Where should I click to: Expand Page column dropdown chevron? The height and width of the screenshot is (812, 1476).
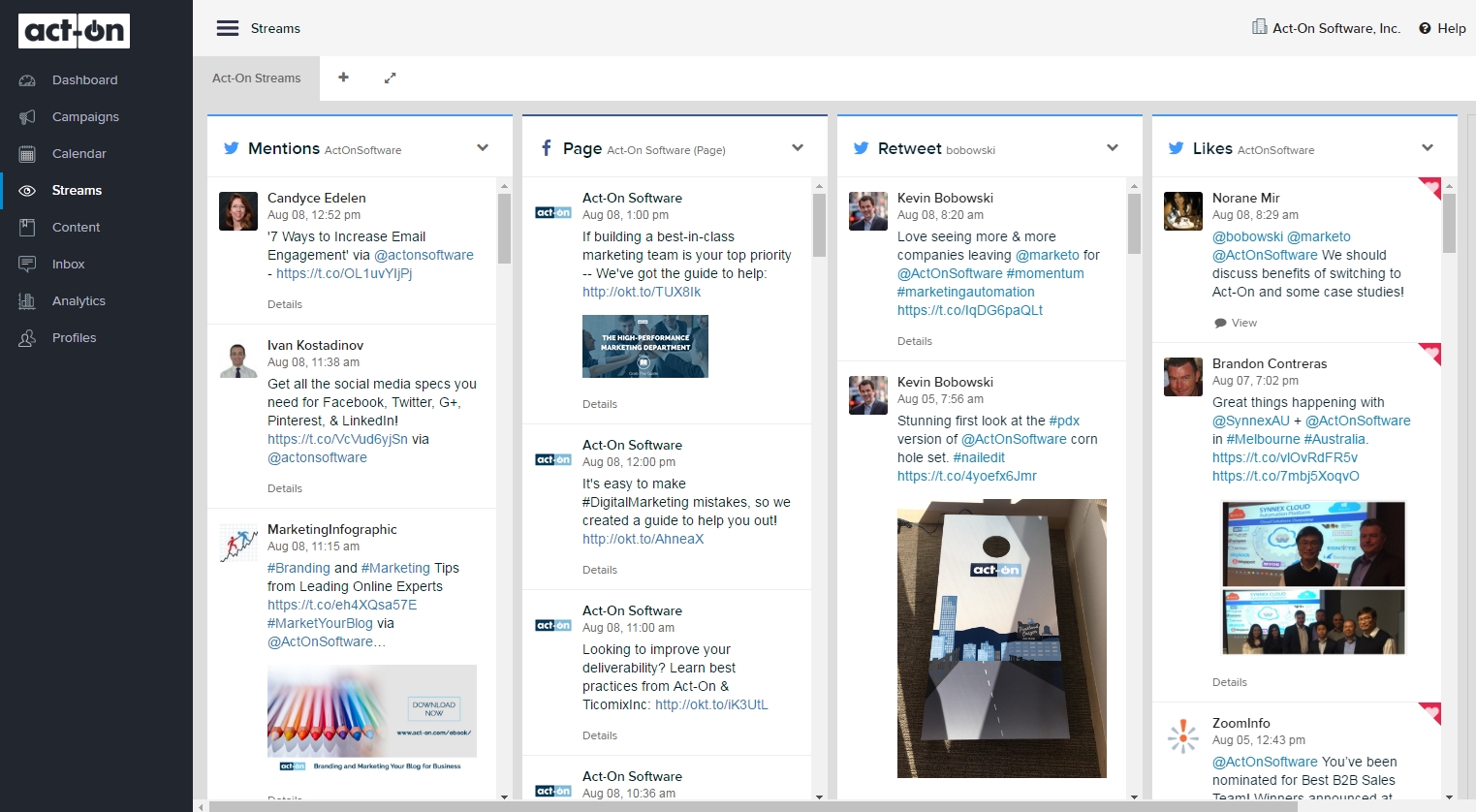tap(798, 148)
